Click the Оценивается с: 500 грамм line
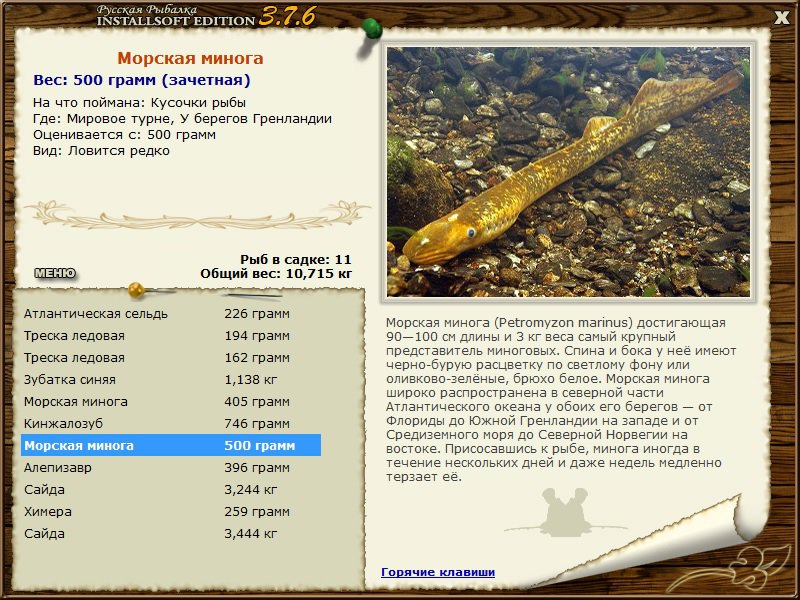The image size is (800, 600). [x=124, y=135]
